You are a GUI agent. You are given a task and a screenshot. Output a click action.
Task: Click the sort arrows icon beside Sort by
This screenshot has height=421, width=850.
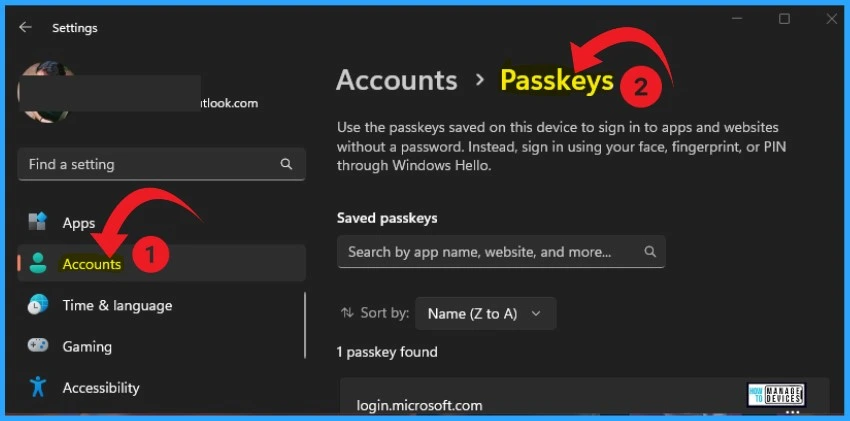[x=347, y=313]
